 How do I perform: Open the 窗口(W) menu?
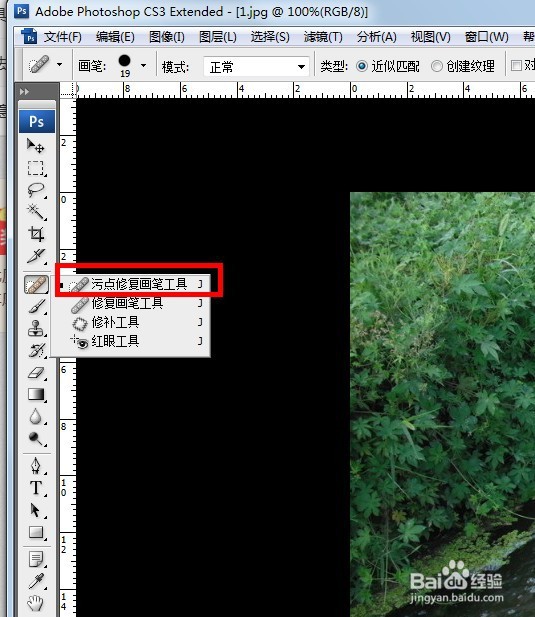point(487,37)
